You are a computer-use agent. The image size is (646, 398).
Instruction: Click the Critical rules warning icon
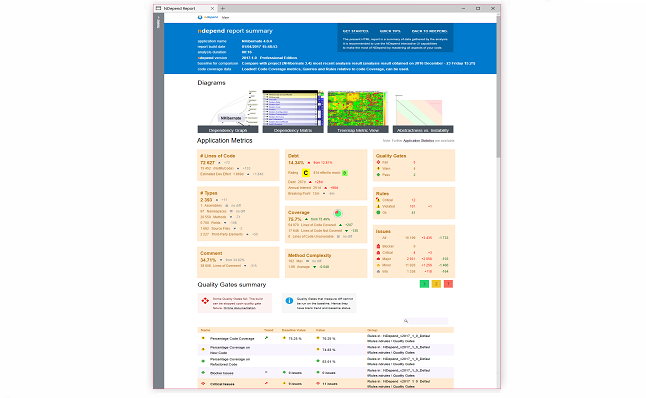pos(378,200)
